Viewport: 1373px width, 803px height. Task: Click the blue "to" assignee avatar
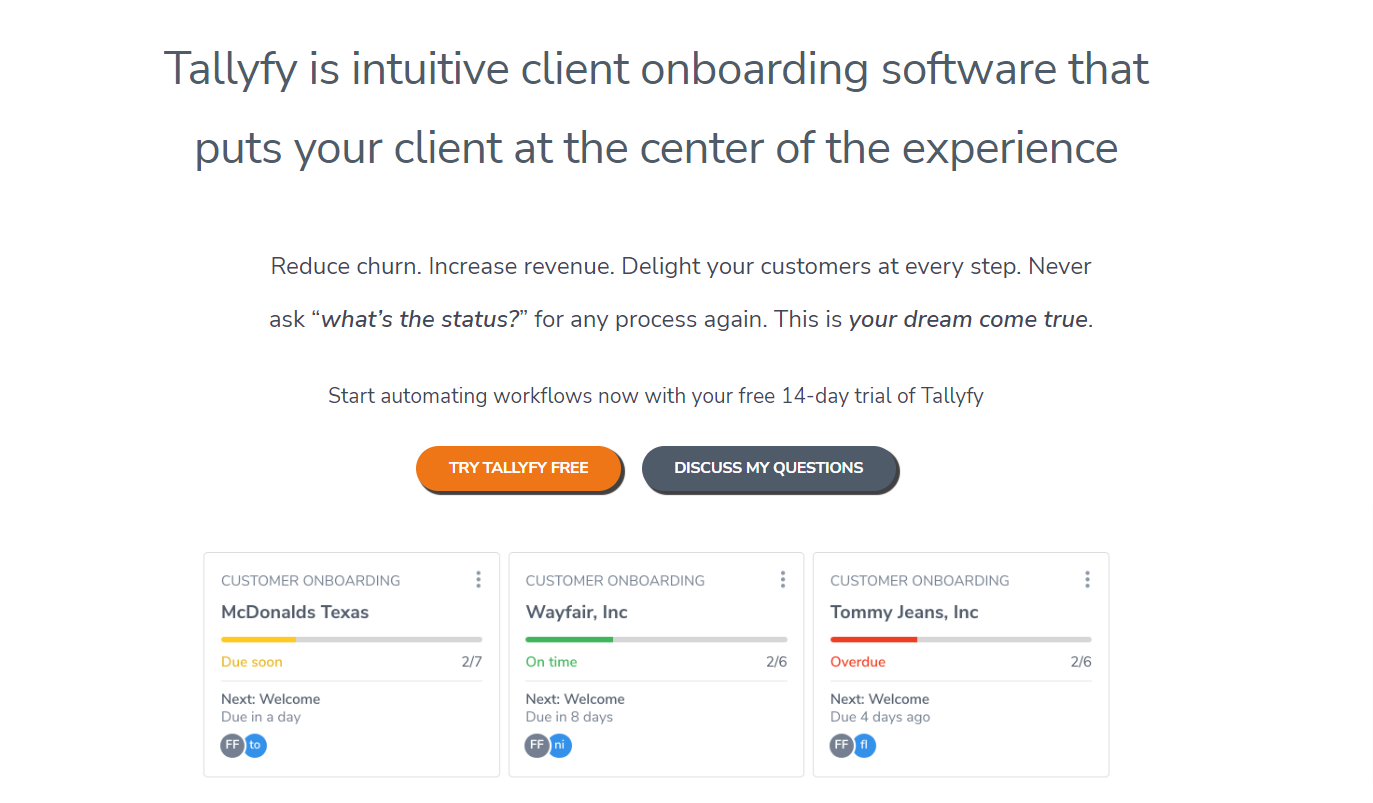click(x=255, y=745)
